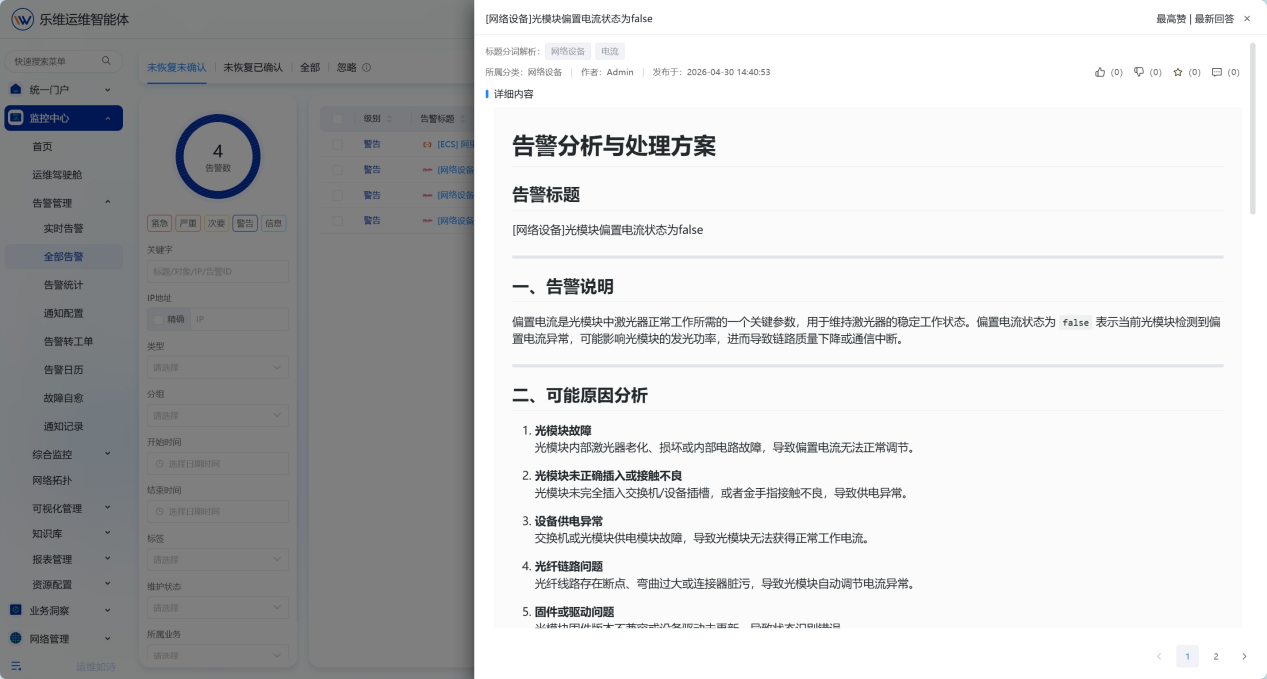Expand the 综合监控 submenu

pos(107,454)
